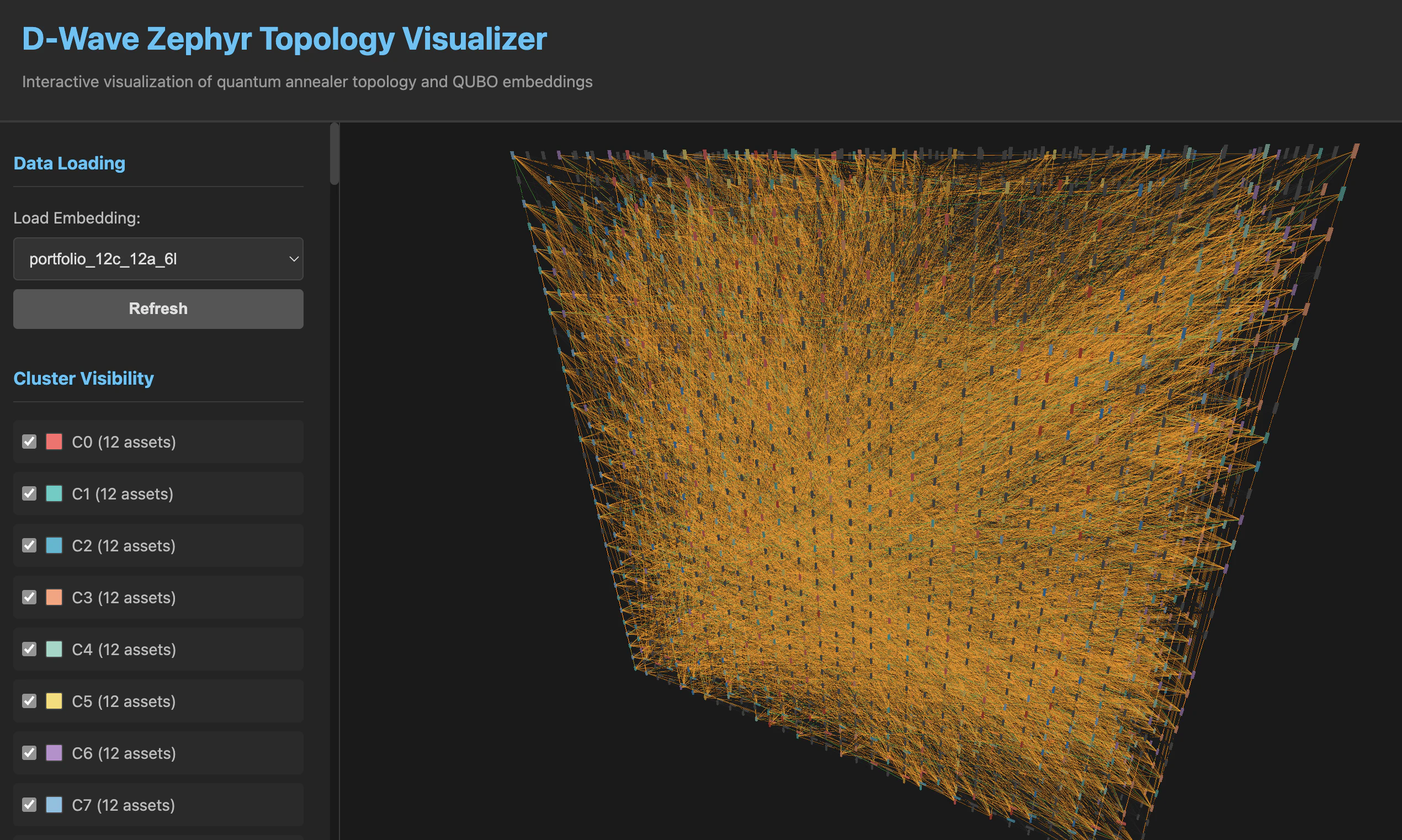Click the yellow C5 color swatch
Viewport: 1402px width, 840px height.
pos(54,701)
